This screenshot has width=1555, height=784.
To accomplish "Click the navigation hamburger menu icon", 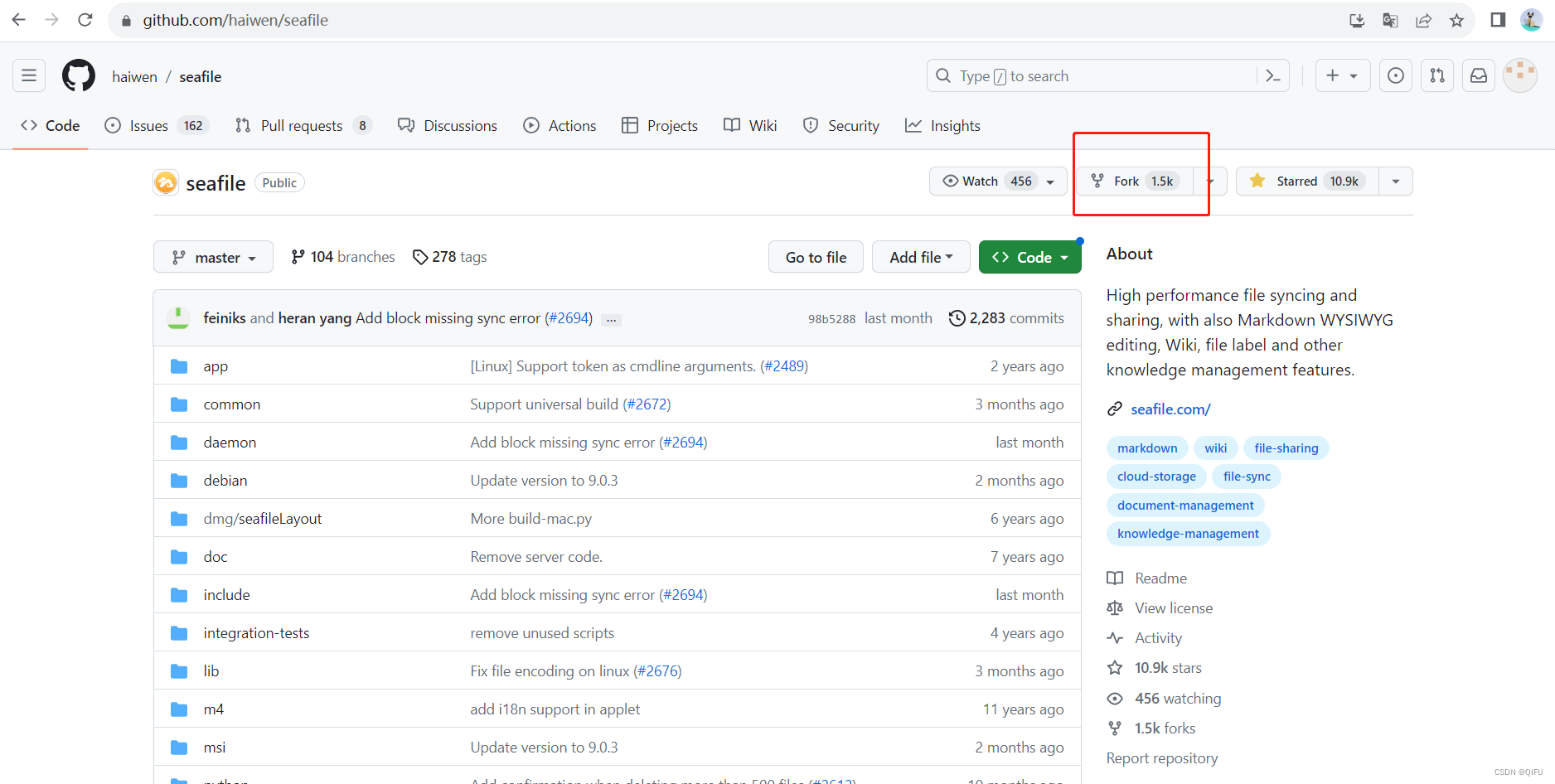I will tap(29, 75).
